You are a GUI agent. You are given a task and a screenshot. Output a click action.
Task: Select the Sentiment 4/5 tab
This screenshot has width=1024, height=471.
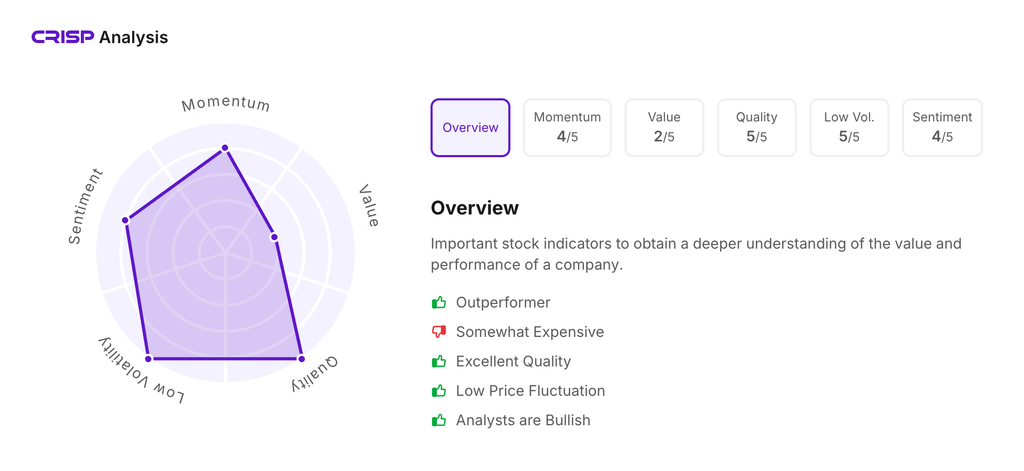click(x=942, y=128)
